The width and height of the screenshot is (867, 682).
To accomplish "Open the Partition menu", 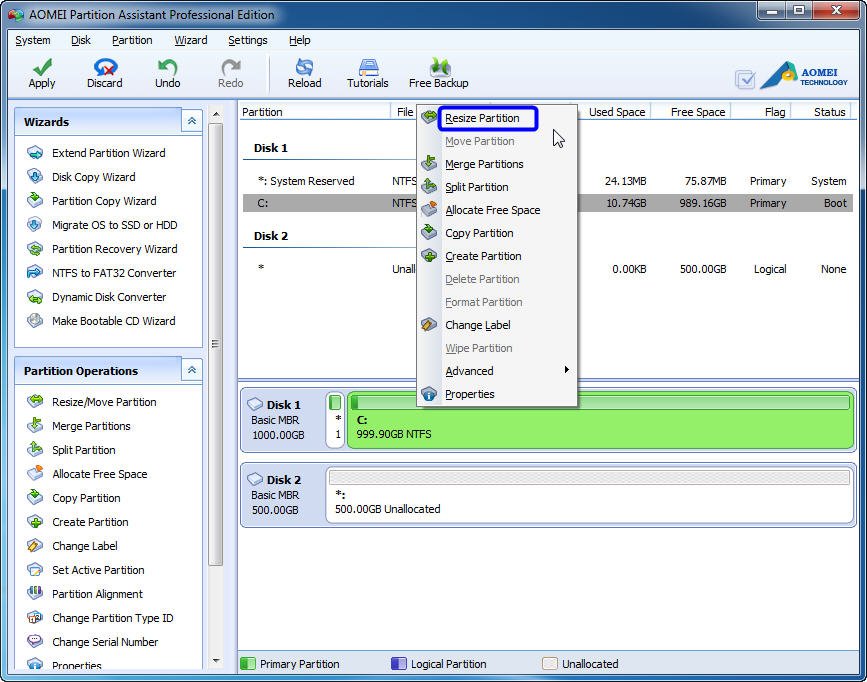I will (132, 40).
